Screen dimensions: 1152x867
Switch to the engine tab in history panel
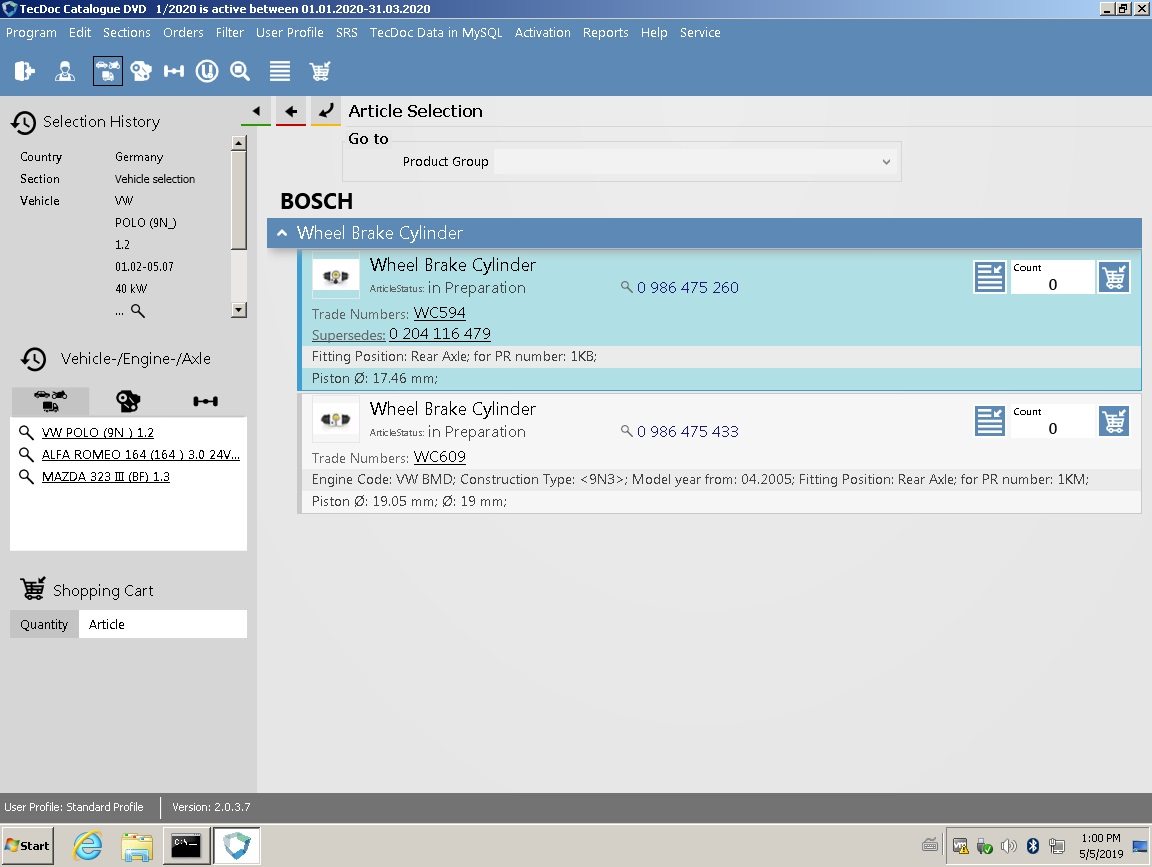(128, 401)
